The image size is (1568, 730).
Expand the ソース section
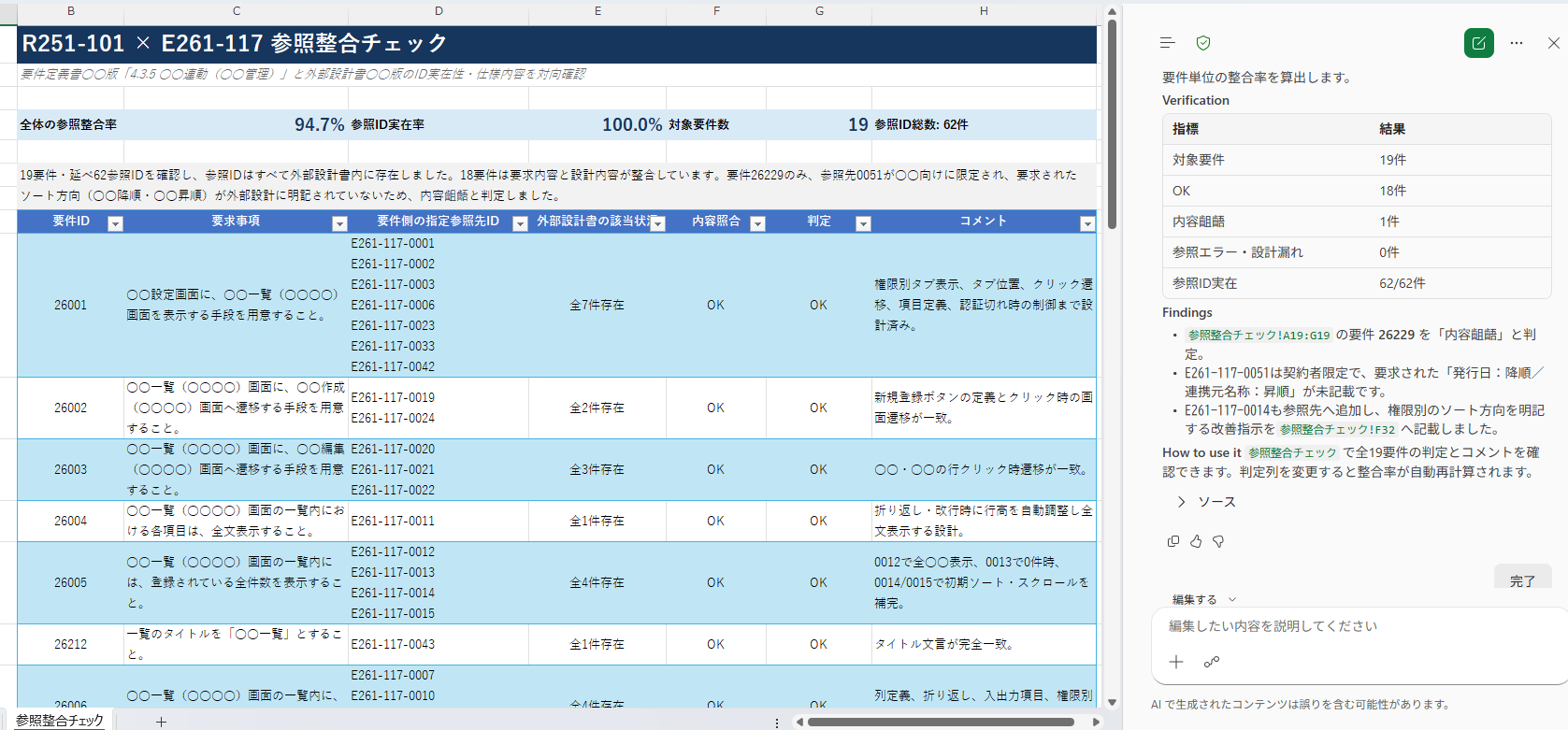click(1206, 502)
